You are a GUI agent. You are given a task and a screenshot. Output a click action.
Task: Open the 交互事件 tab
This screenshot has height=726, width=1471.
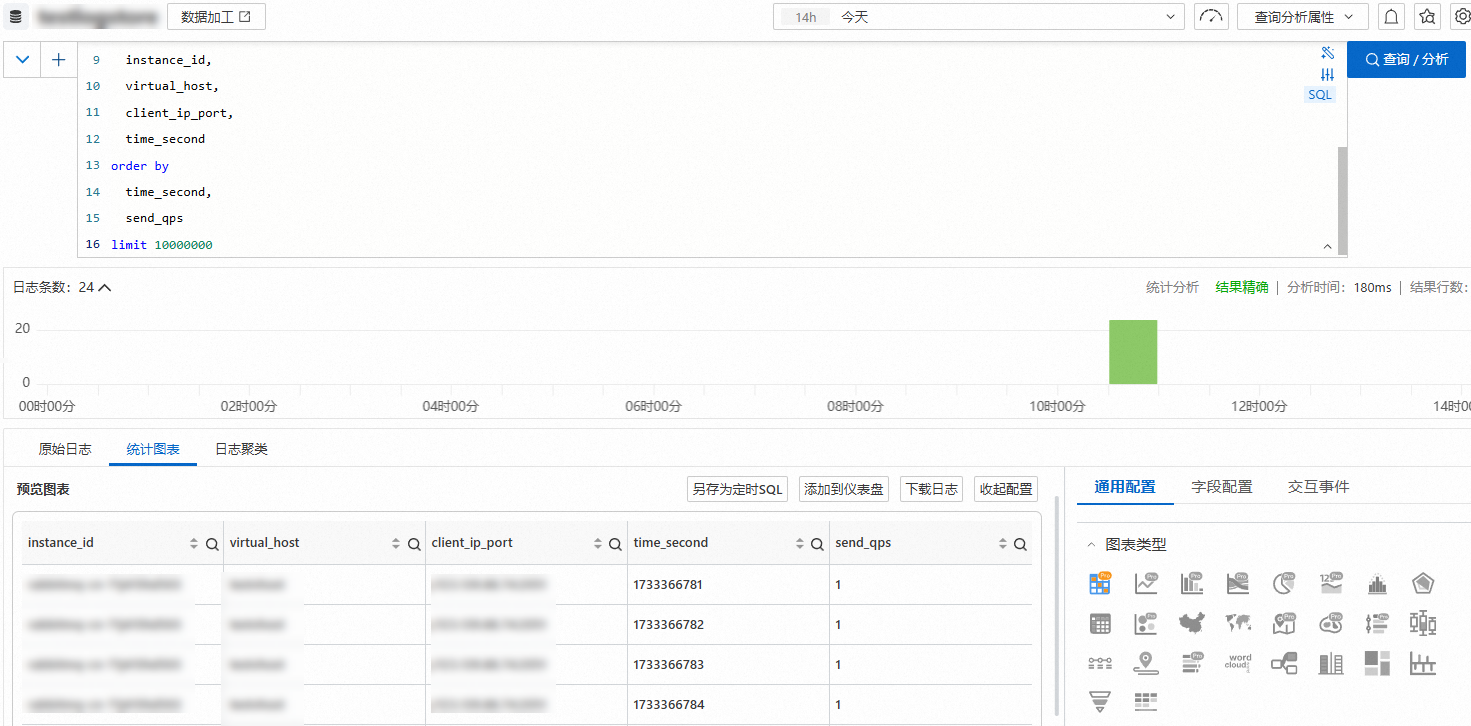tap(1318, 487)
